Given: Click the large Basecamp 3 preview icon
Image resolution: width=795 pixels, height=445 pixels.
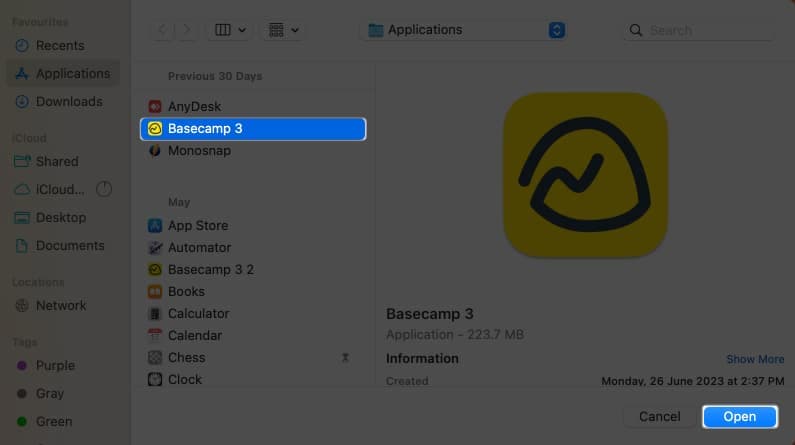Looking at the screenshot, I should [x=585, y=175].
